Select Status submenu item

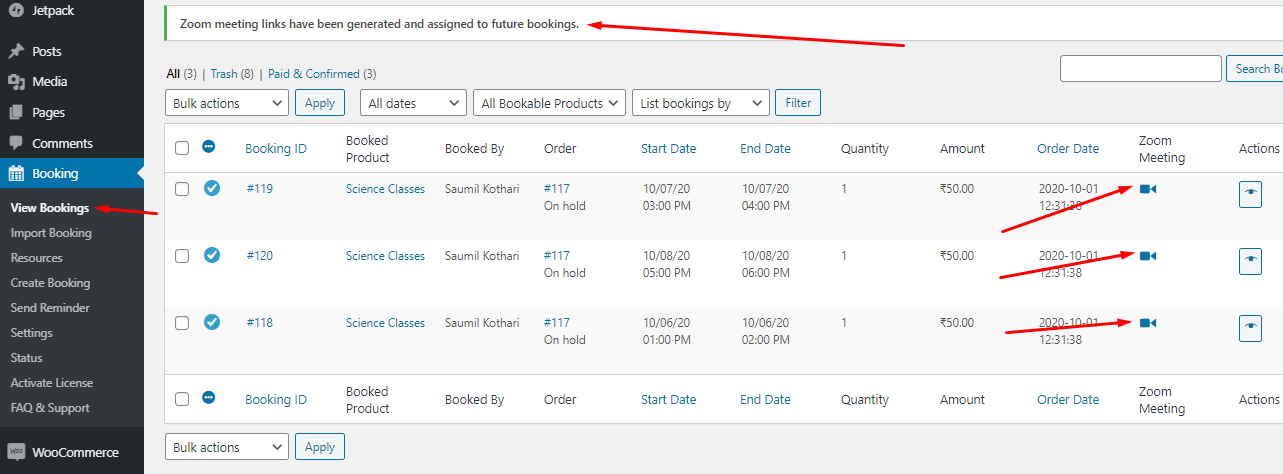(27, 358)
